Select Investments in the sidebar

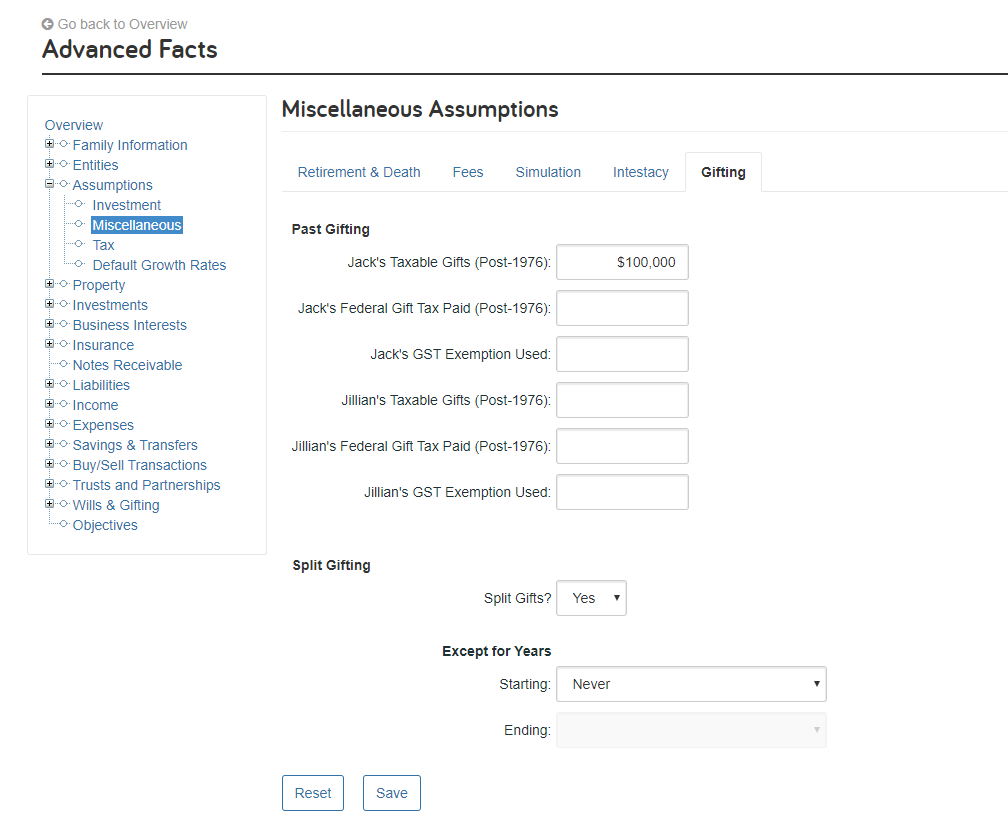pyautogui.click(x=110, y=305)
